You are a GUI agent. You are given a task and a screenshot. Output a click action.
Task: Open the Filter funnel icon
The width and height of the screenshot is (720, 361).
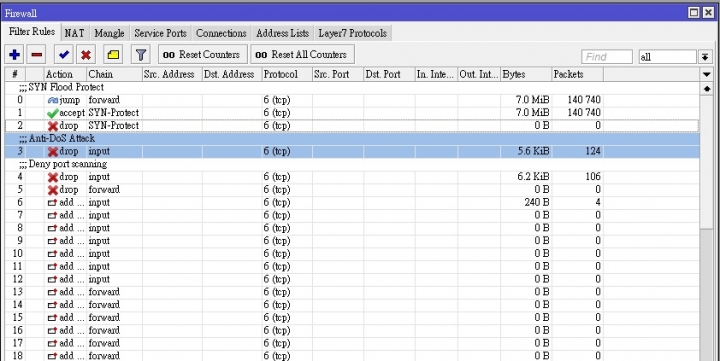(141, 55)
